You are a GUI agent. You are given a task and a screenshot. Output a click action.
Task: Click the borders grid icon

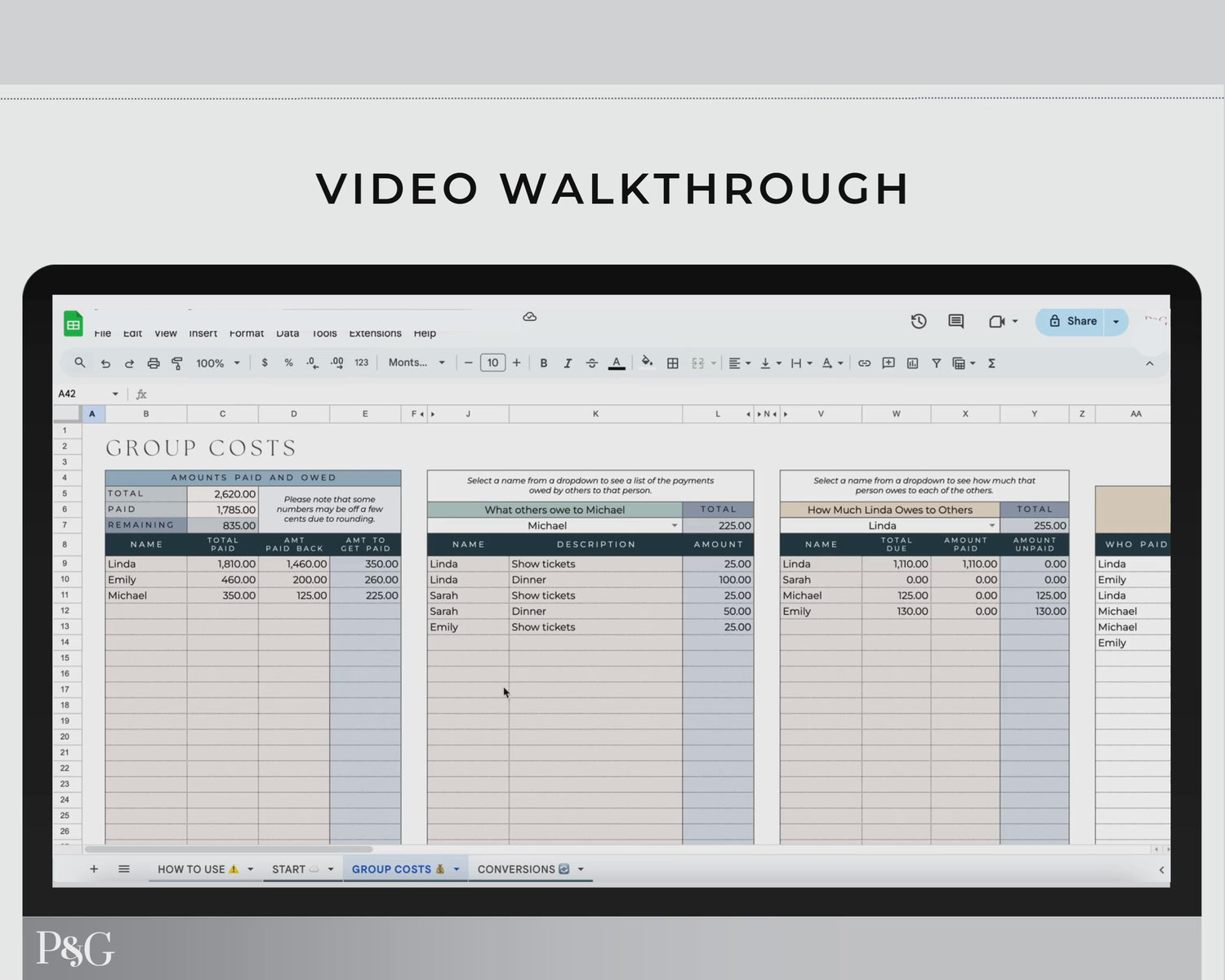(x=673, y=363)
